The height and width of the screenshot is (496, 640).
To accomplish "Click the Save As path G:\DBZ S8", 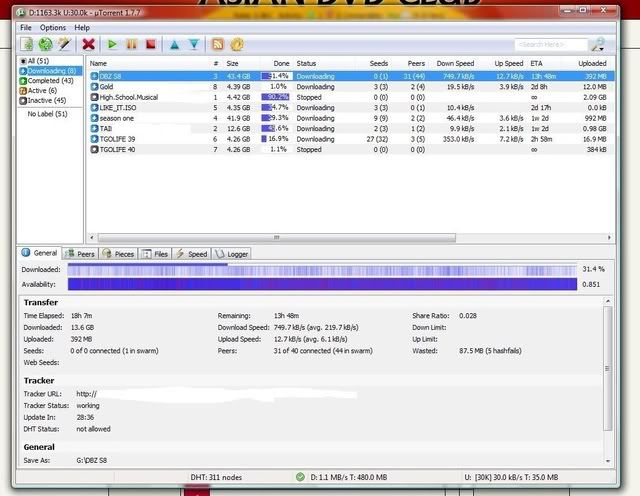I will point(92,460).
